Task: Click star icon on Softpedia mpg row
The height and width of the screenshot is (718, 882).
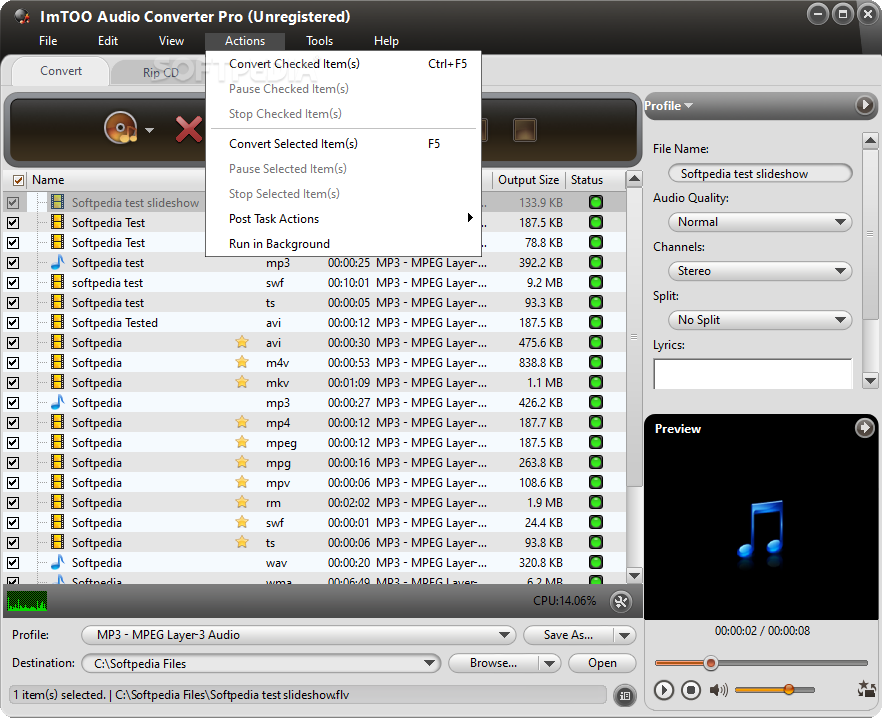Action: tap(242, 462)
